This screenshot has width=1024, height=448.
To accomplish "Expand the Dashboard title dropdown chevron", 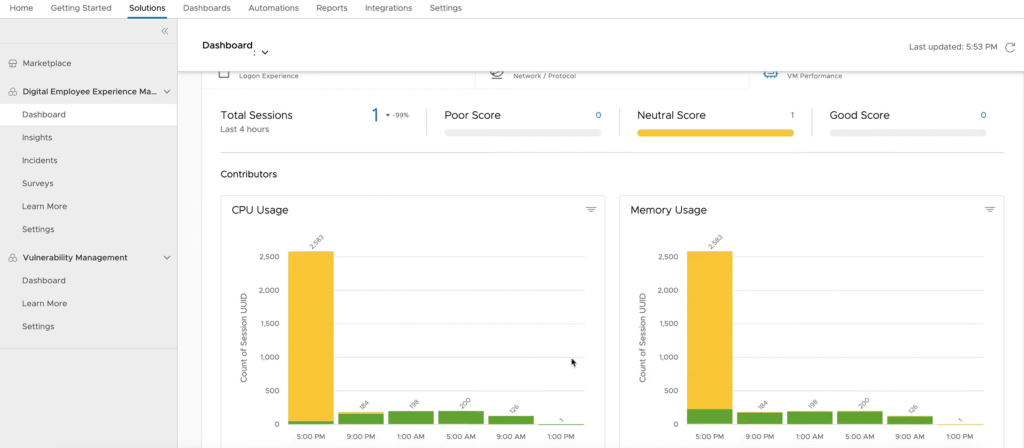I will coord(265,52).
